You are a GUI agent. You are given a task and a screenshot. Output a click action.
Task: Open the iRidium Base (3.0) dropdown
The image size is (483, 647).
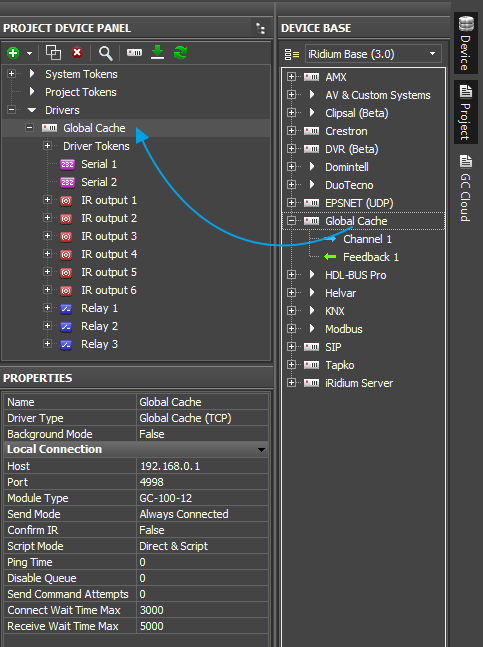pyautogui.click(x=373, y=54)
